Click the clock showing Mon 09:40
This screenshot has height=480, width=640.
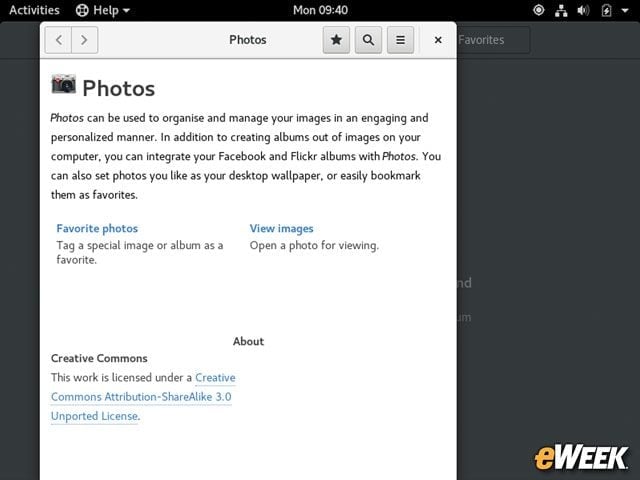[x=320, y=10]
